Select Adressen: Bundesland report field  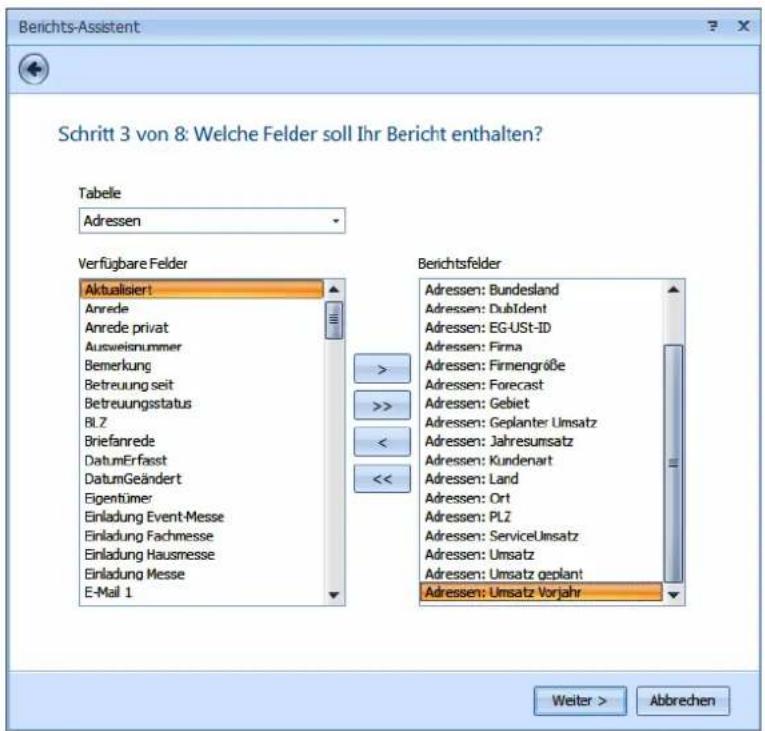tap(541, 289)
